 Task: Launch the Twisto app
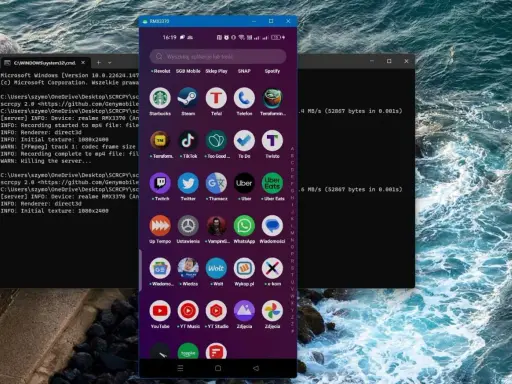pos(272,141)
